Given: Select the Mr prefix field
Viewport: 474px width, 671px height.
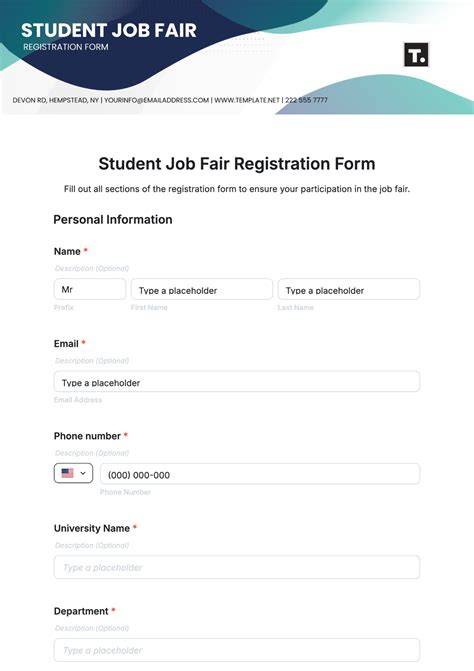Looking at the screenshot, I should pyautogui.click(x=90, y=289).
